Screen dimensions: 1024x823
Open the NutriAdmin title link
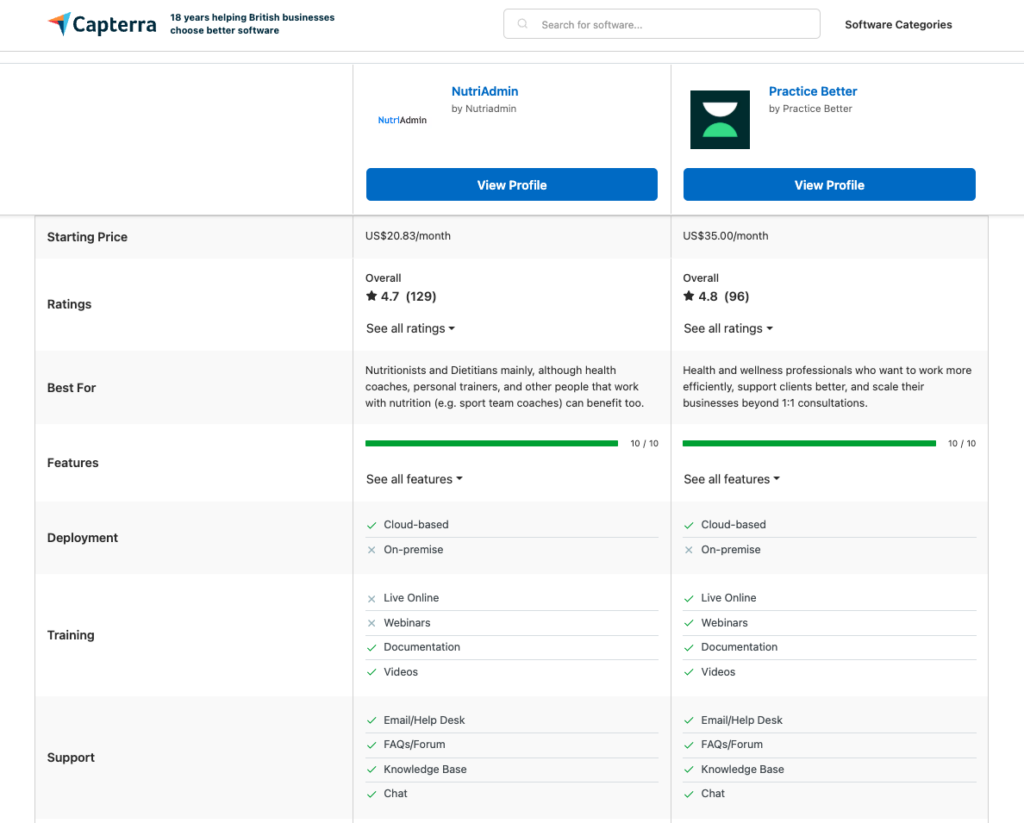click(485, 91)
